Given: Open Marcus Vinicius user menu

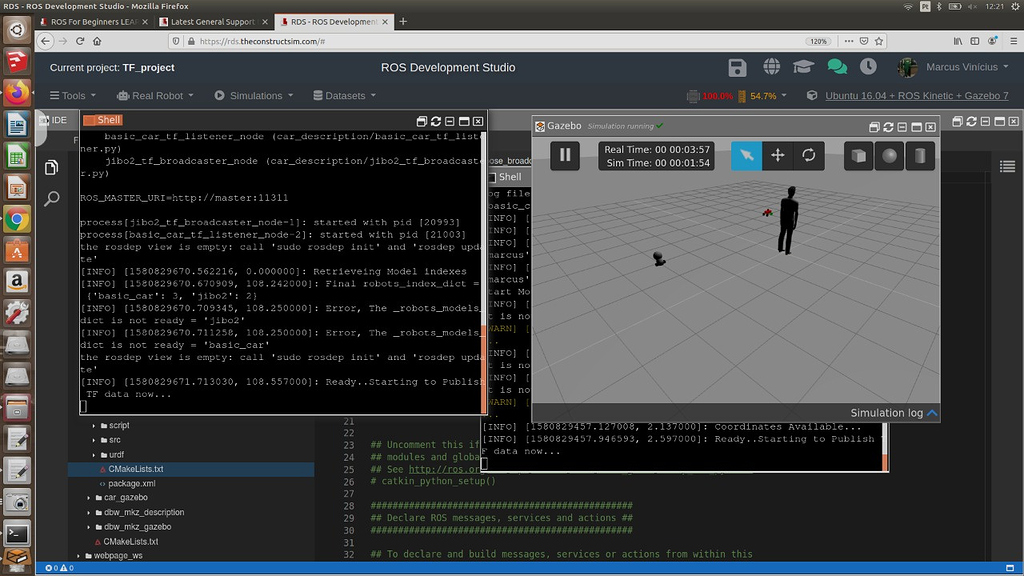Looking at the screenshot, I should click(954, 67).
